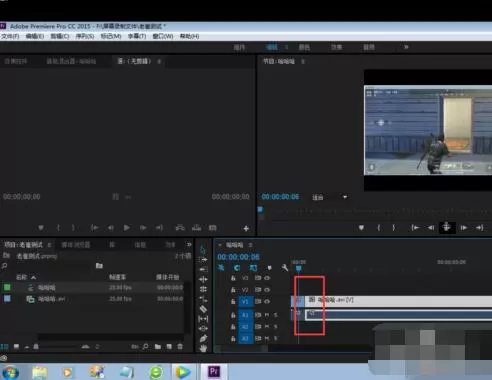Open the Program monitor panel menu
This screenshot has width=492, height=380.
[x=303, y=61]
